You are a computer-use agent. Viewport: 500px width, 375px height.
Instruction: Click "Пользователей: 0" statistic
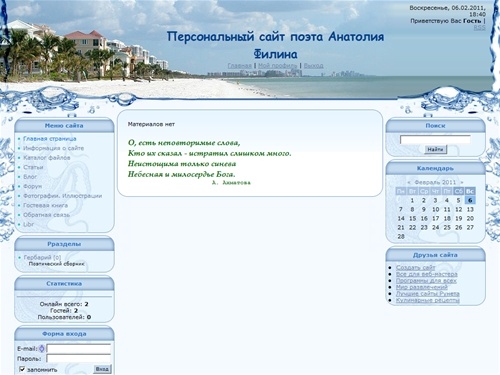[x=64, y=317]
